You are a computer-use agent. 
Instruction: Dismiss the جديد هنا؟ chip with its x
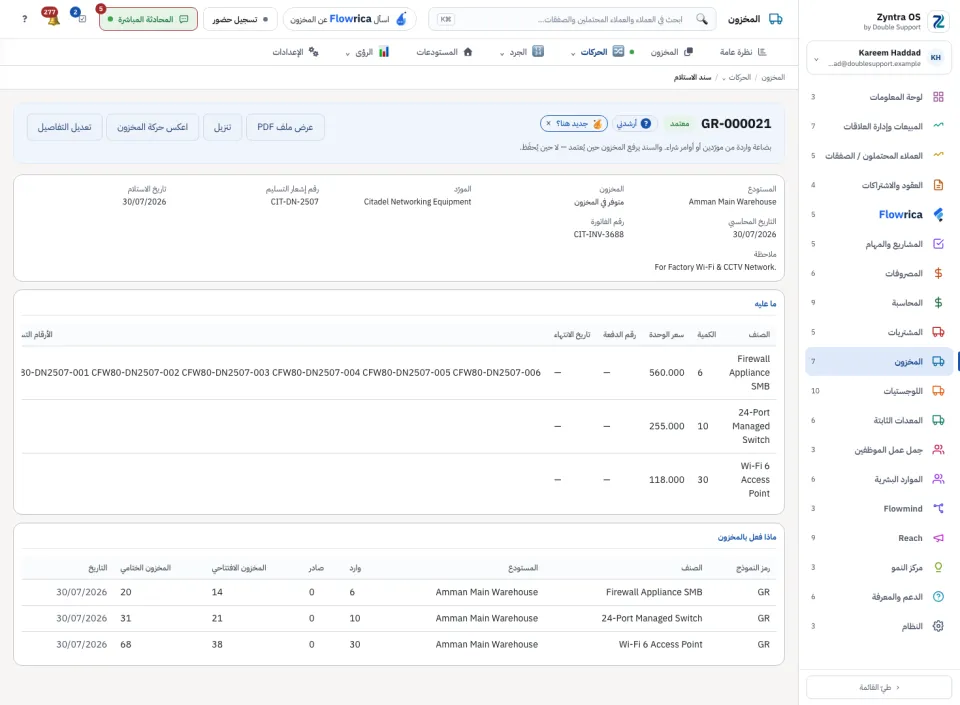tap(549, 124)
